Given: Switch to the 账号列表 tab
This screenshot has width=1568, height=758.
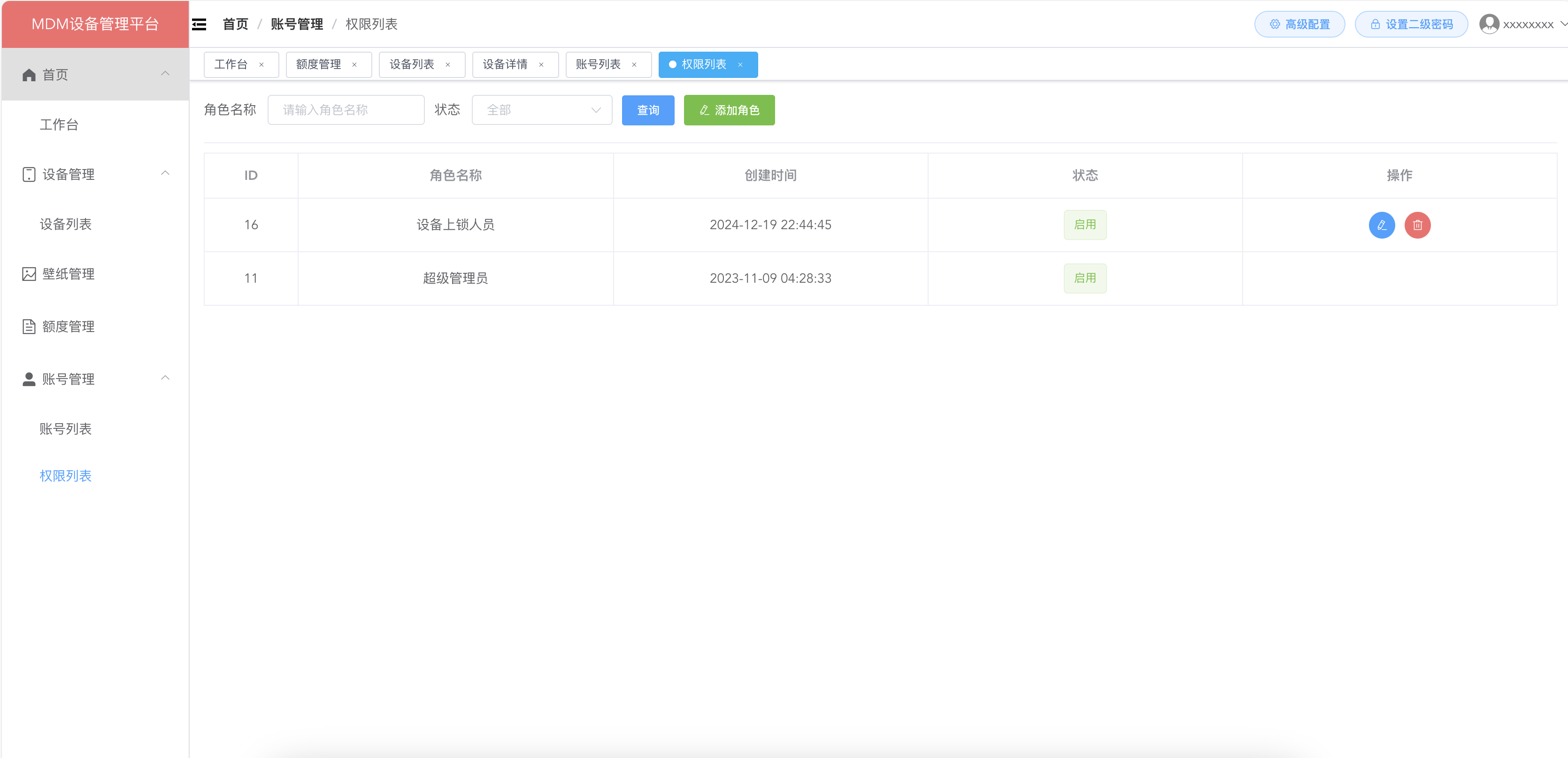Looking at the screenshot, I should [598, 64].
